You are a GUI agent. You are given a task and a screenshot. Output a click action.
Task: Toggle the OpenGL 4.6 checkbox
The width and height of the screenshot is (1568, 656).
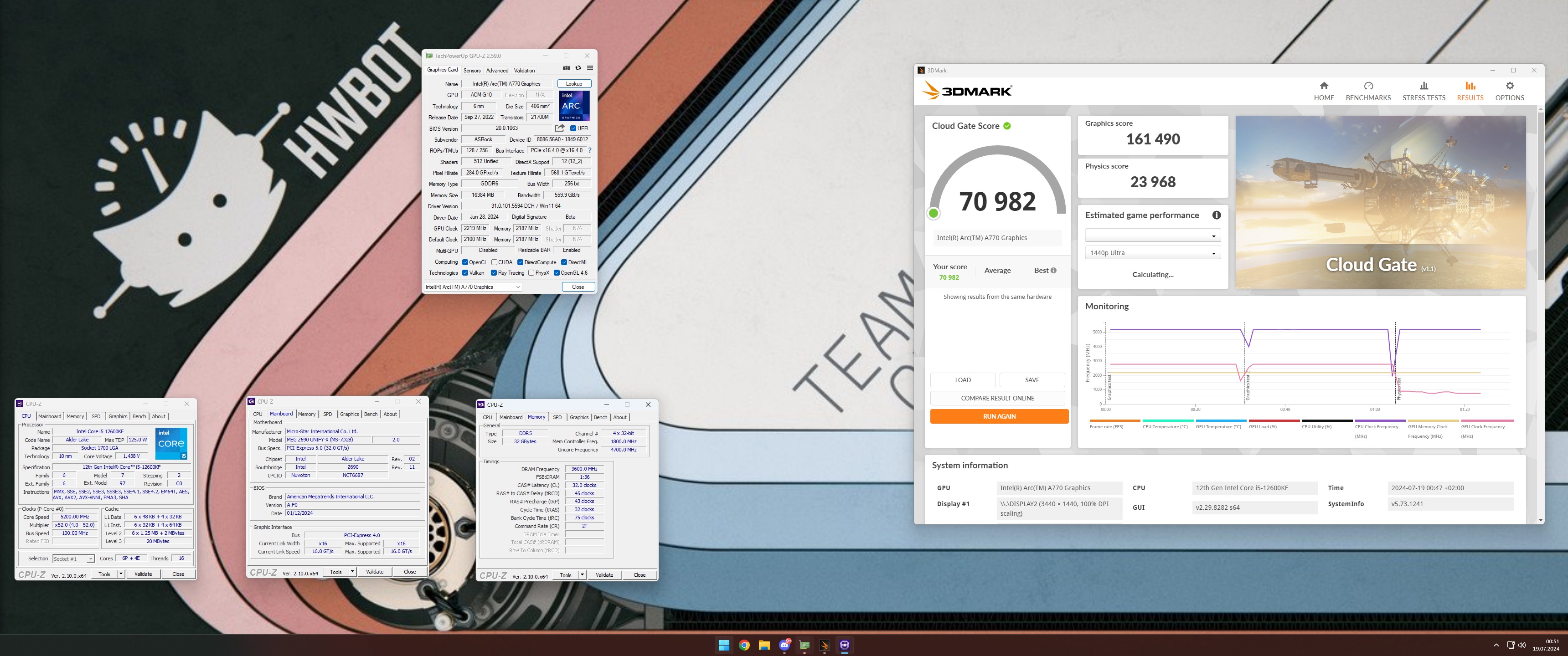click(x=557, y=272)
